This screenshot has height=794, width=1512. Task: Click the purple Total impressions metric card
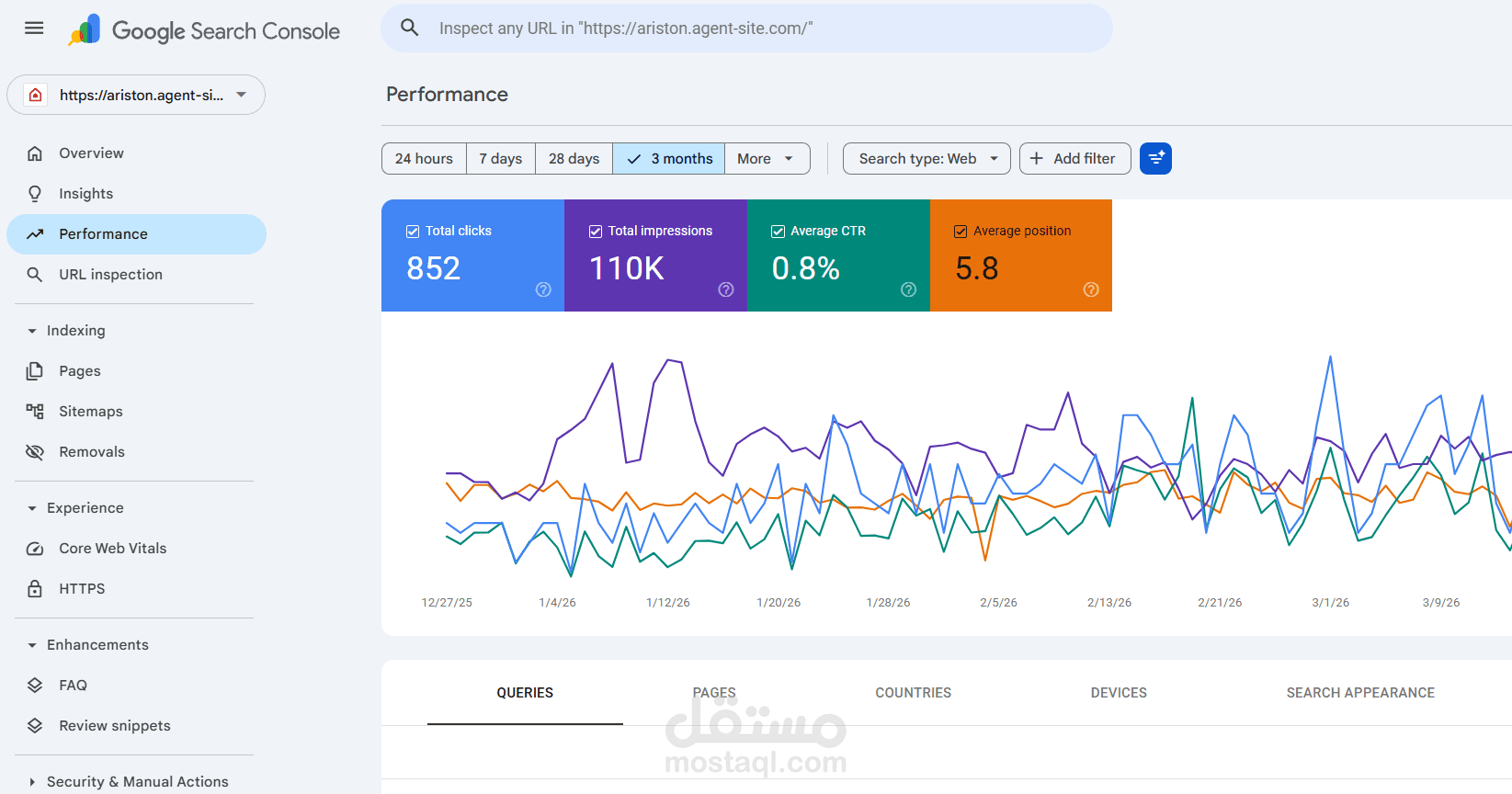[x=655, y=255]
